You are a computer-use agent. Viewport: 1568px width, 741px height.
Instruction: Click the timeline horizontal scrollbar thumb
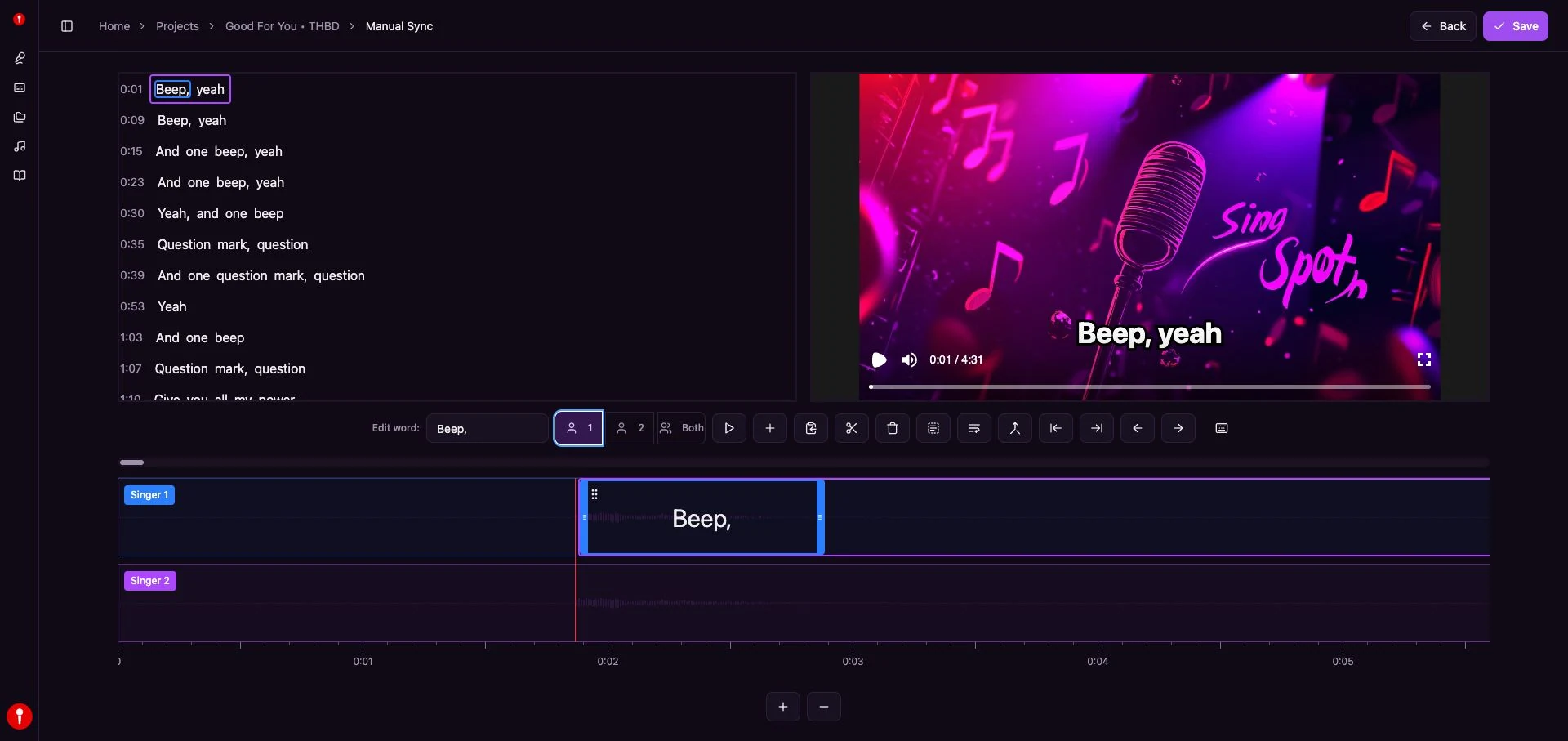click(x=131, y=462)
